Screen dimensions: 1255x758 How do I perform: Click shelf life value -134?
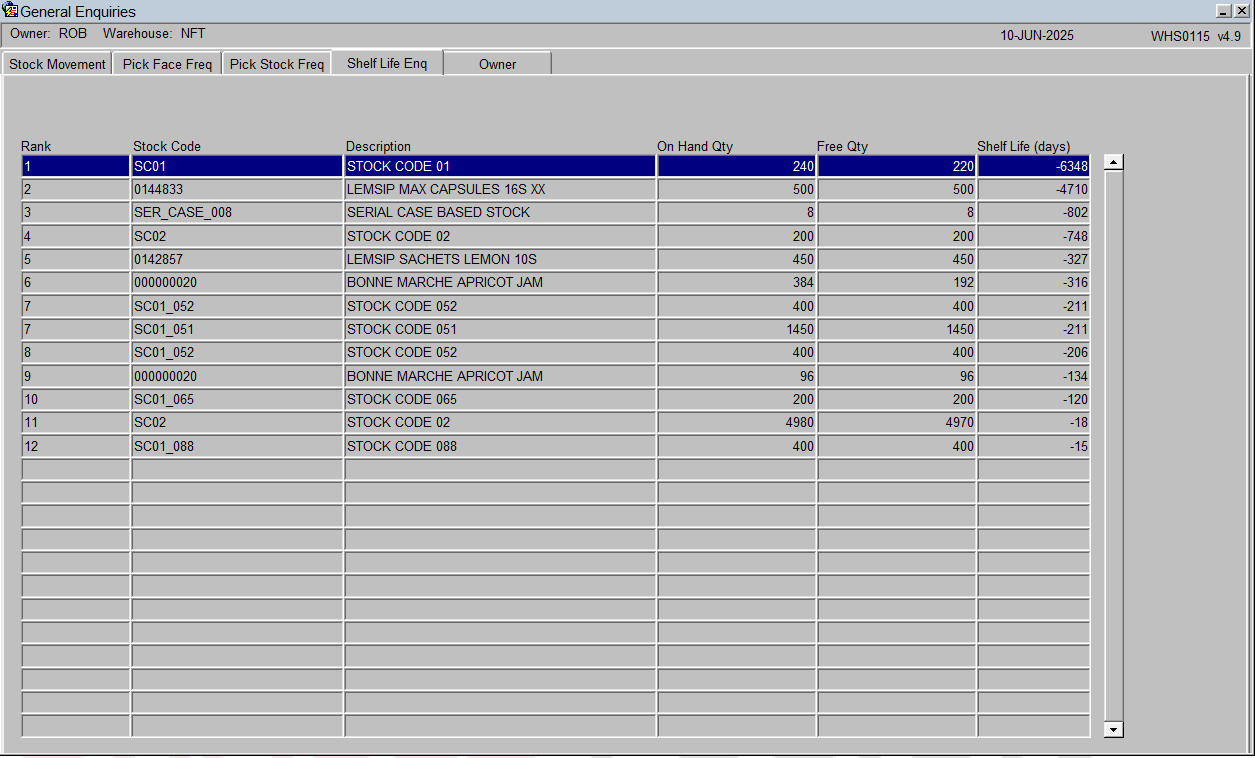click(x=1034, y=376)
